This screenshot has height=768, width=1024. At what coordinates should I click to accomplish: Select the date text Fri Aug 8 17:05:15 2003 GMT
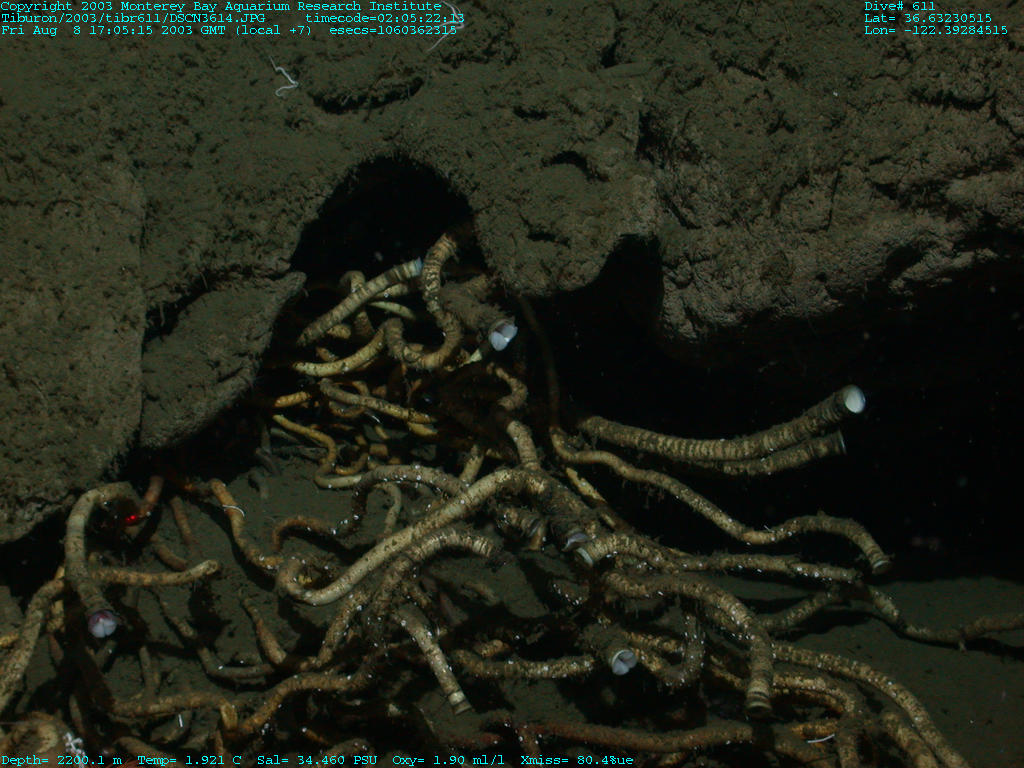[x=114, y=30]
